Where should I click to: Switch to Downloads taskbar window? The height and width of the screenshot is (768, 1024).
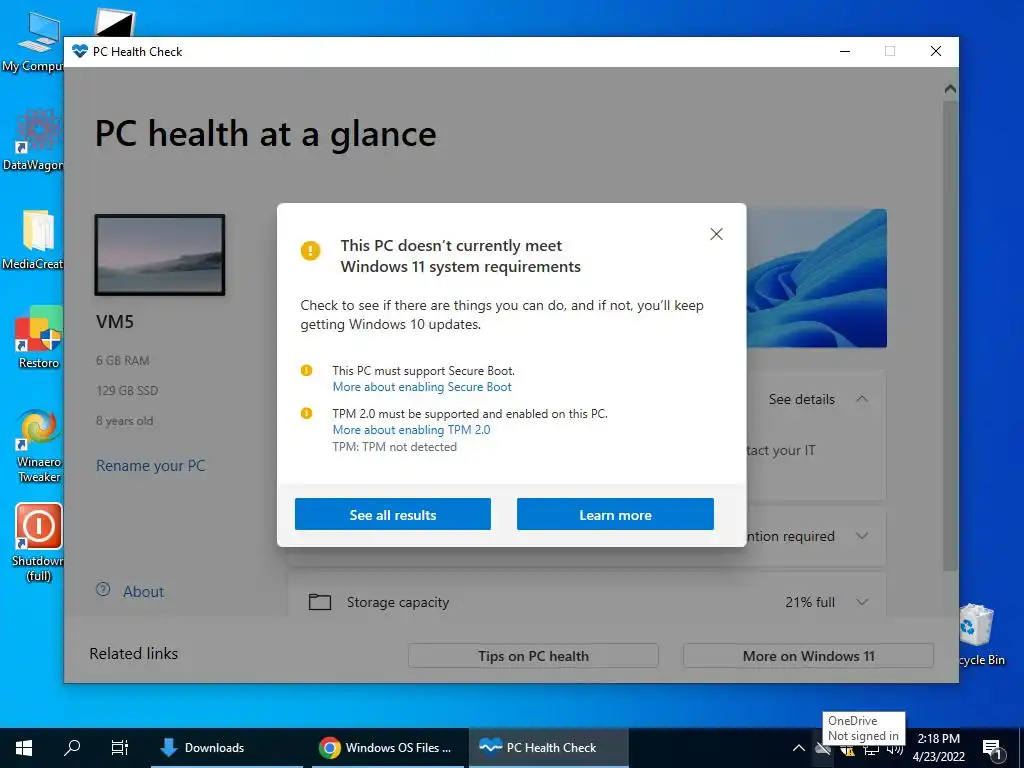coord(227,748)
